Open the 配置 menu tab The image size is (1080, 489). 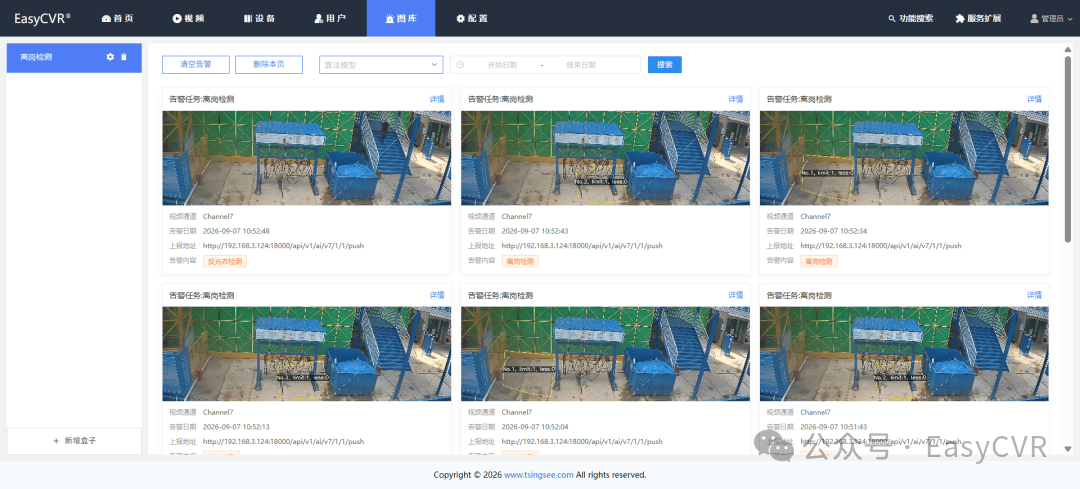(472, 19)
